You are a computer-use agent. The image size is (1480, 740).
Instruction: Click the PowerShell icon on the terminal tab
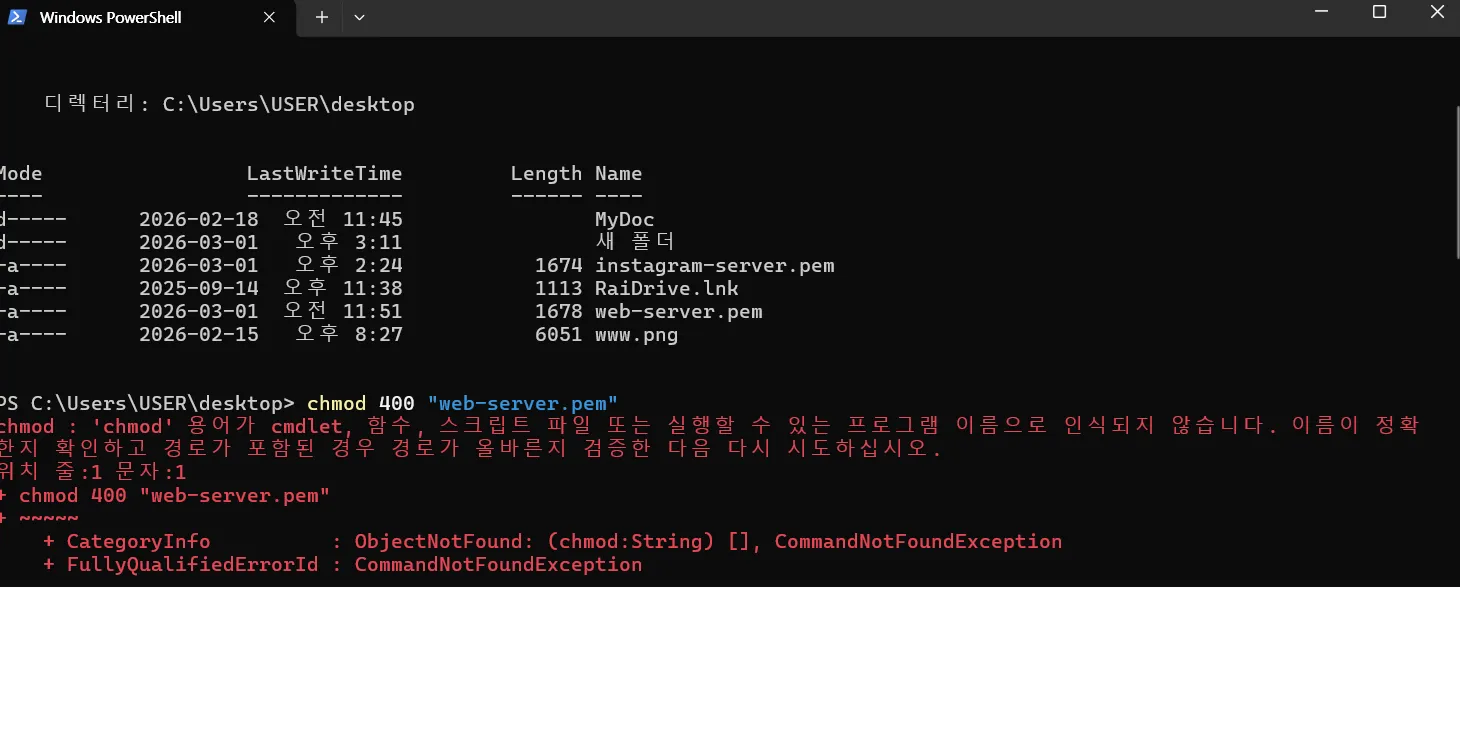click(16, 16)
